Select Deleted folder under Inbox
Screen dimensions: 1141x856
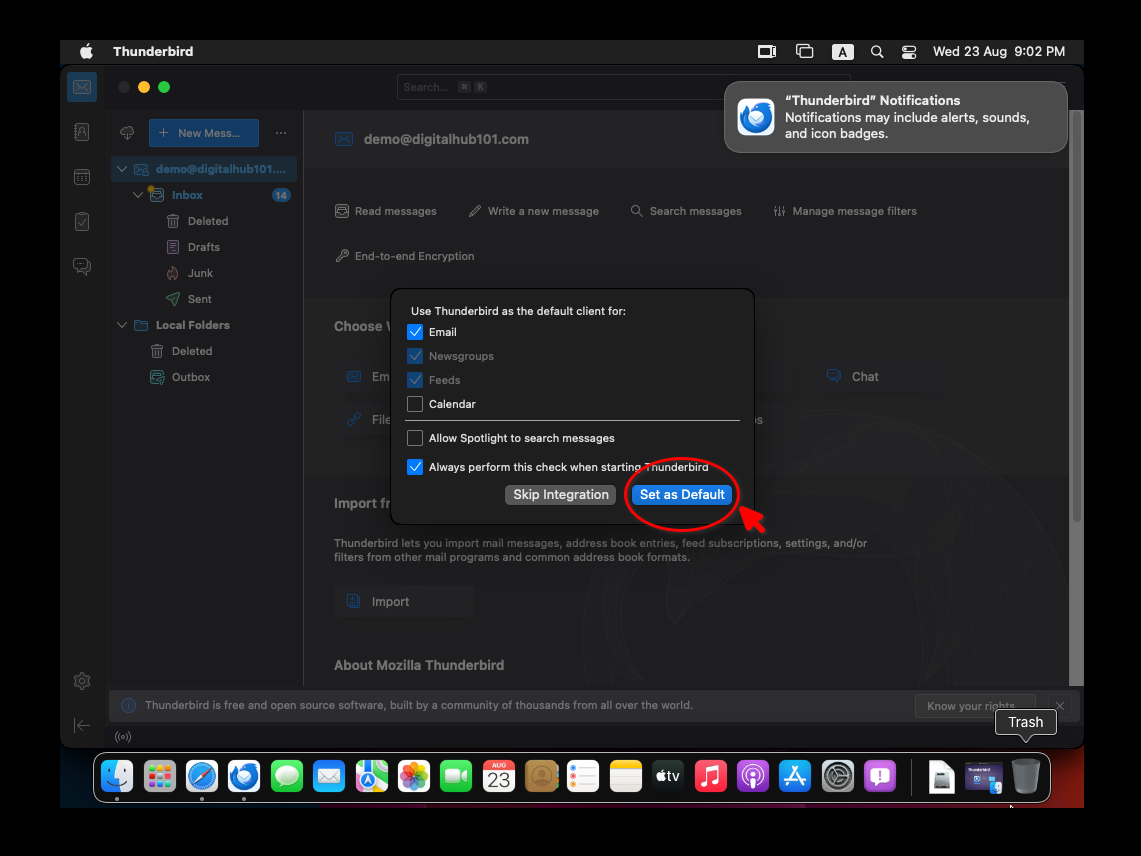click(x=207, y=221)
